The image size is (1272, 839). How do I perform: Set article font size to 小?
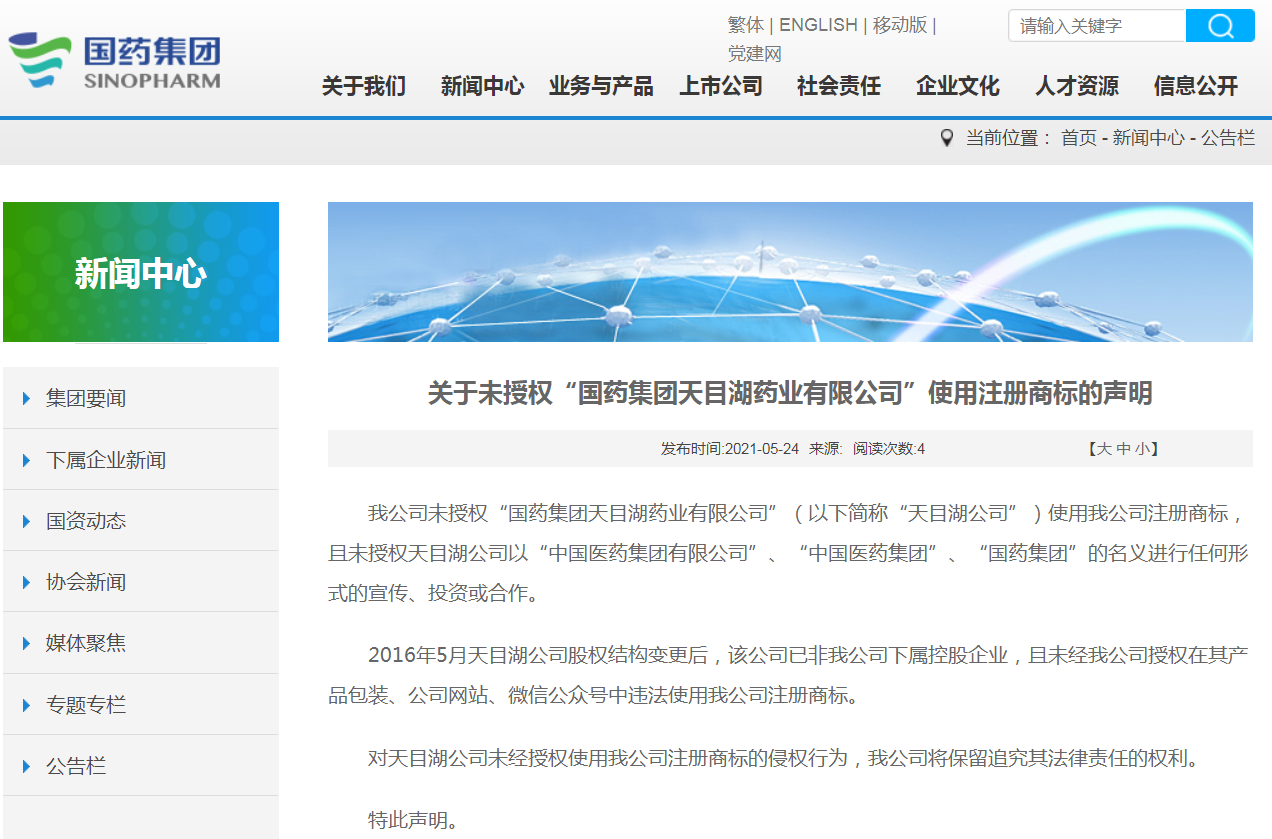tap(1141, 449)
